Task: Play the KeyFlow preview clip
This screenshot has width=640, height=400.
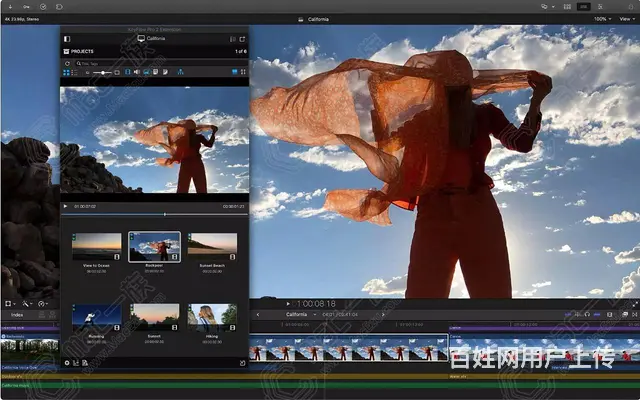Action: click(x=66, y=207)
